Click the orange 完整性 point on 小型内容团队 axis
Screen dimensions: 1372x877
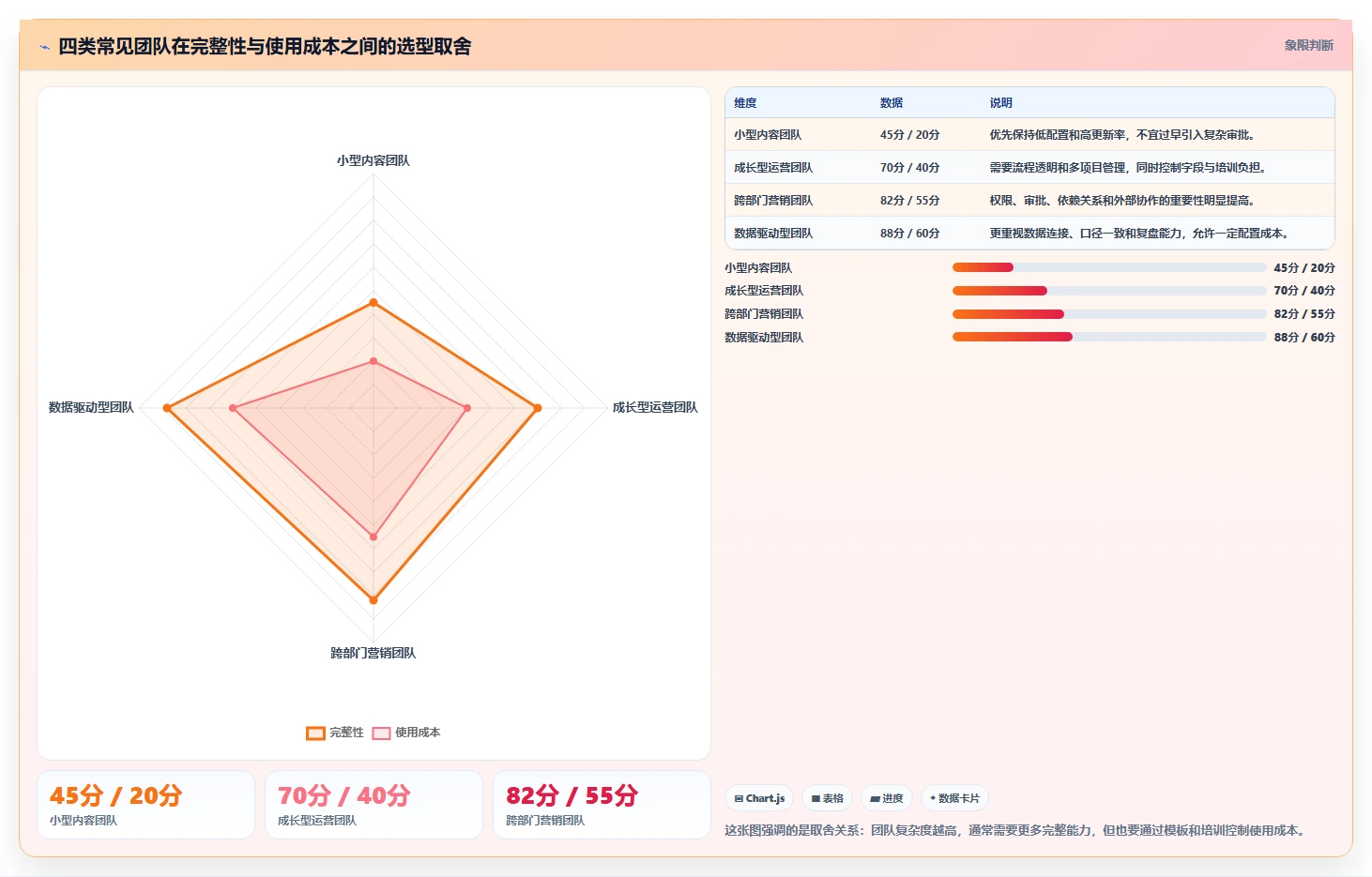(x=373, y=302)
